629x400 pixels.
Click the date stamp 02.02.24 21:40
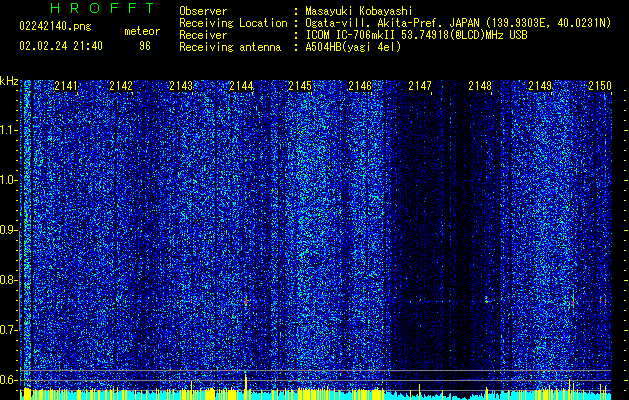pyautogui.click(x=61, y=46)
